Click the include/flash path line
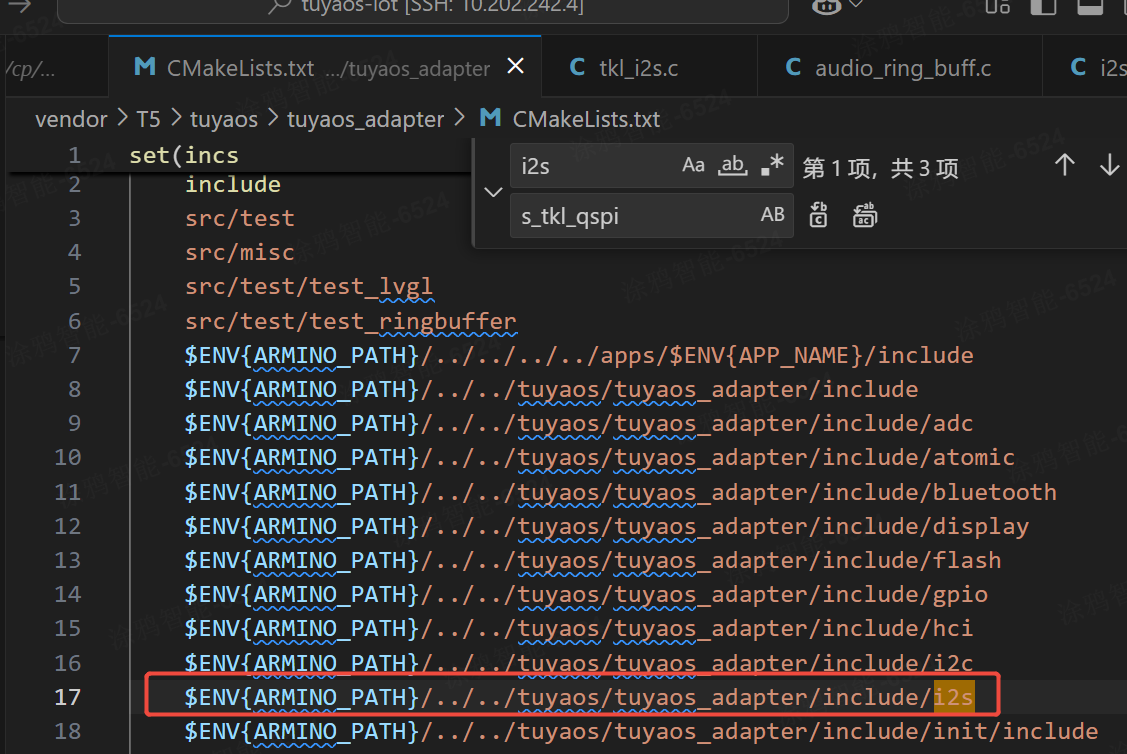 click(592, 560)
